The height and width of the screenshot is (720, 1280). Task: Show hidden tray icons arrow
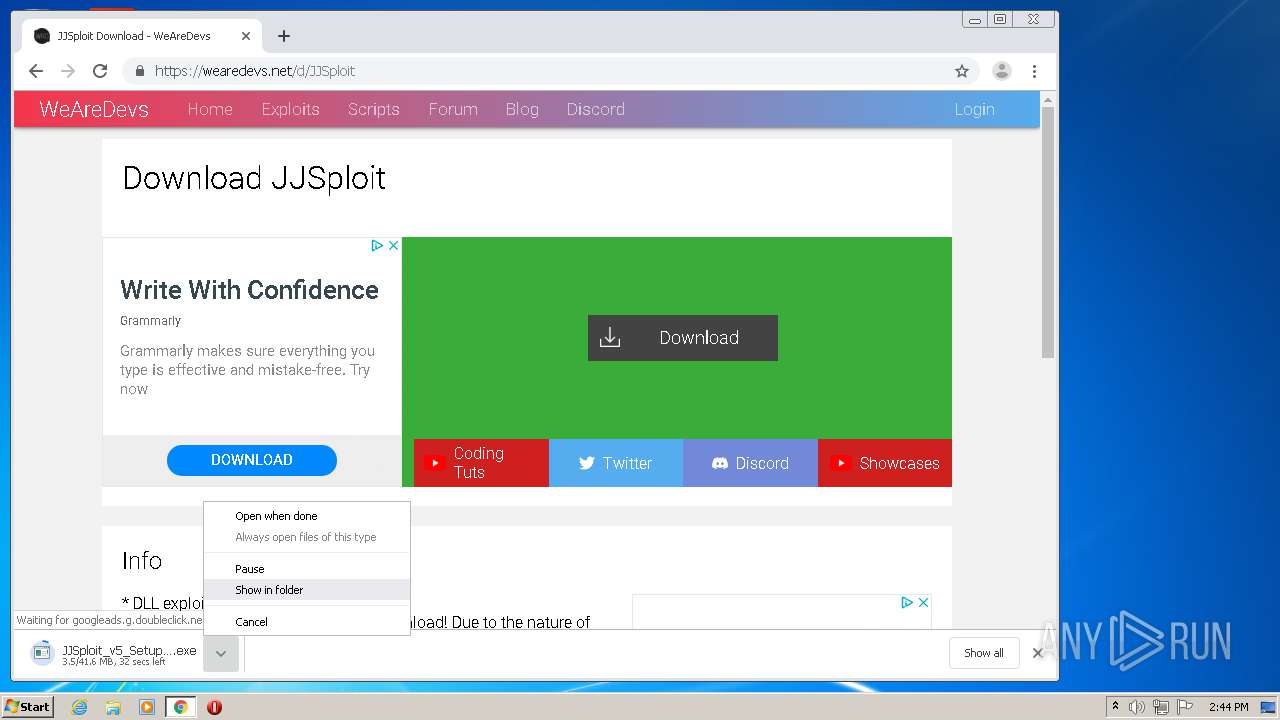[1116, 707]
